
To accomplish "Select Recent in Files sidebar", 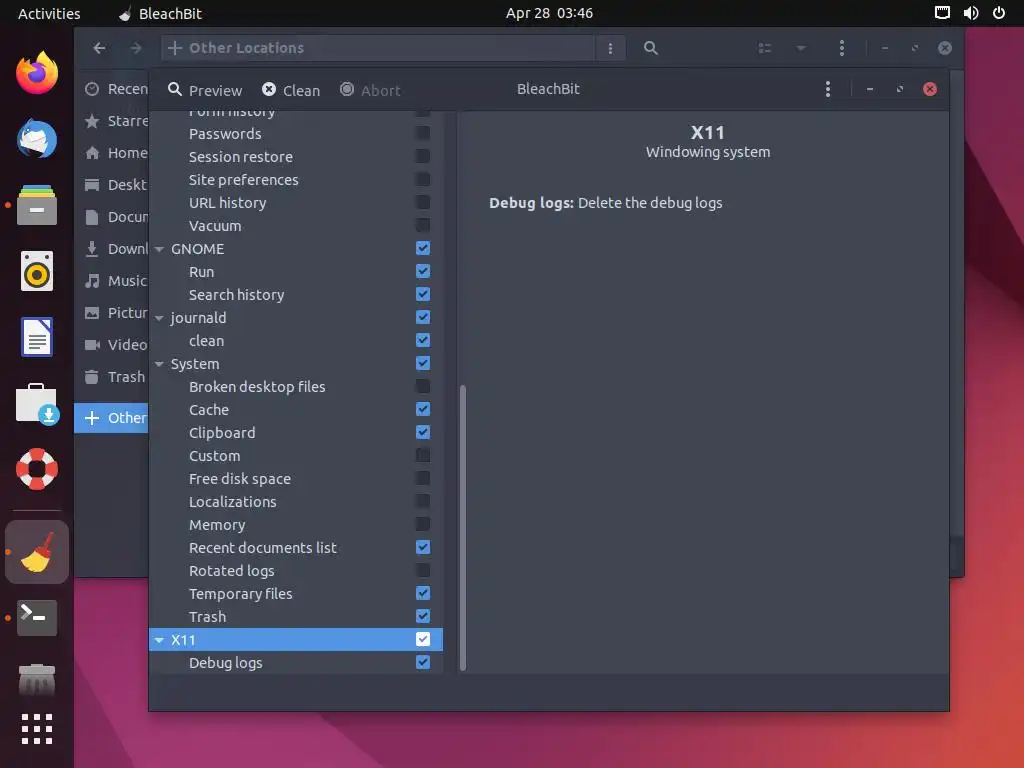I will (x=112, y=89).
